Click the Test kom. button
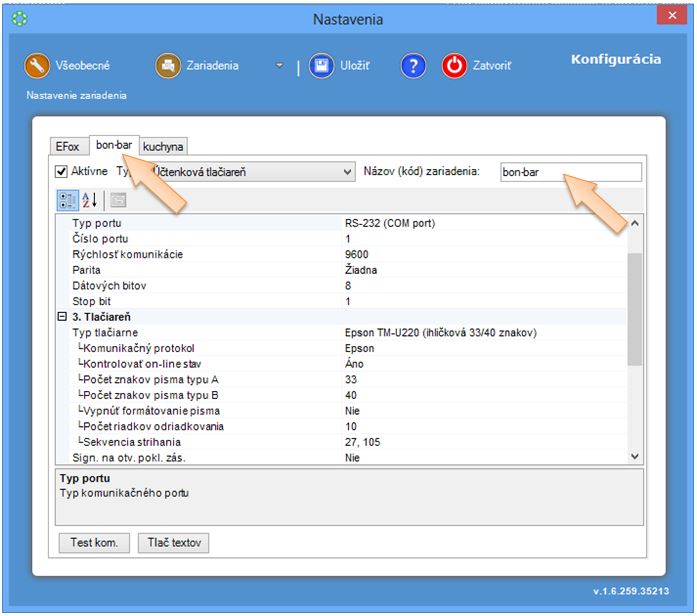This screenshot has width=697, height=616. click(94, 543)
